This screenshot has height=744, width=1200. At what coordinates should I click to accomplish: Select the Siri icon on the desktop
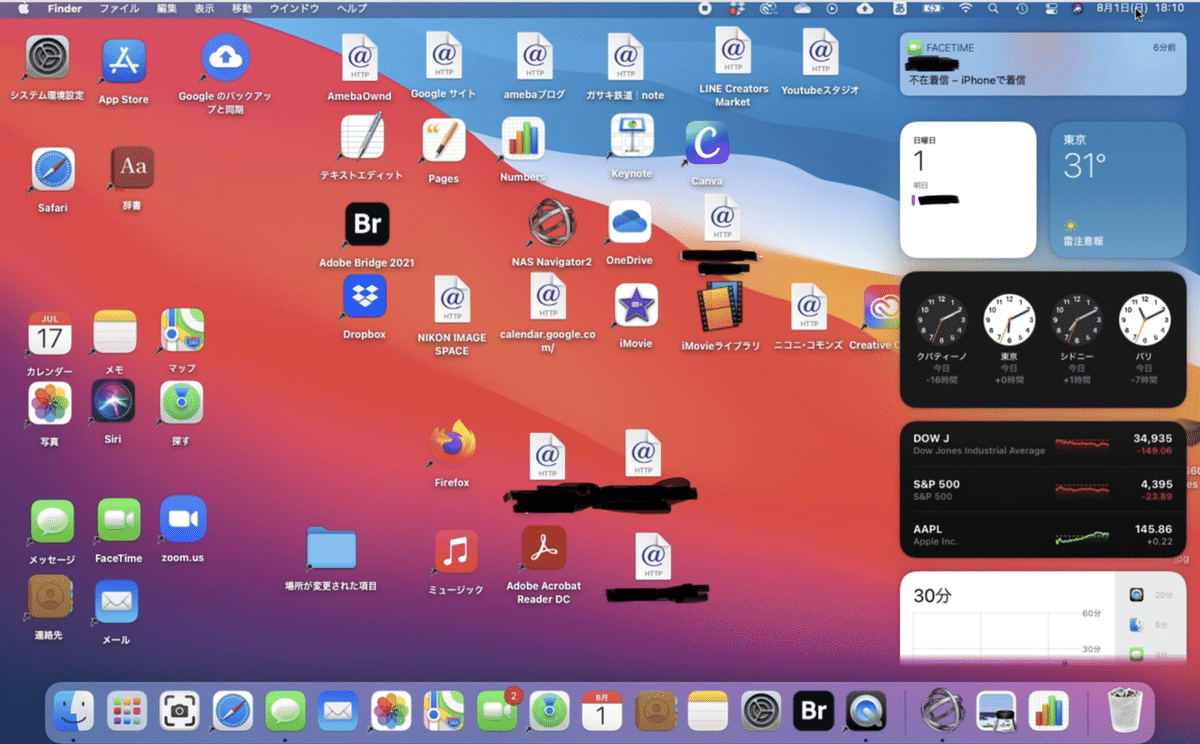coord(113,402)
